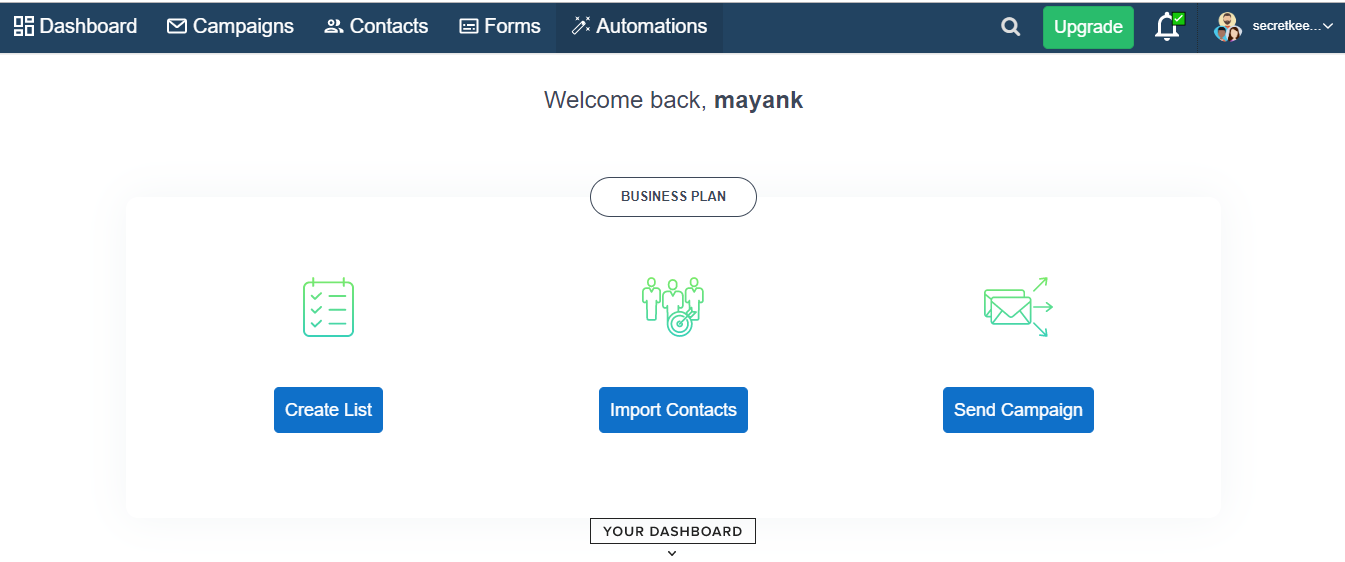Click the green Upgrade button
The width and height of the screenshot is (1345, 562).
1088,27
